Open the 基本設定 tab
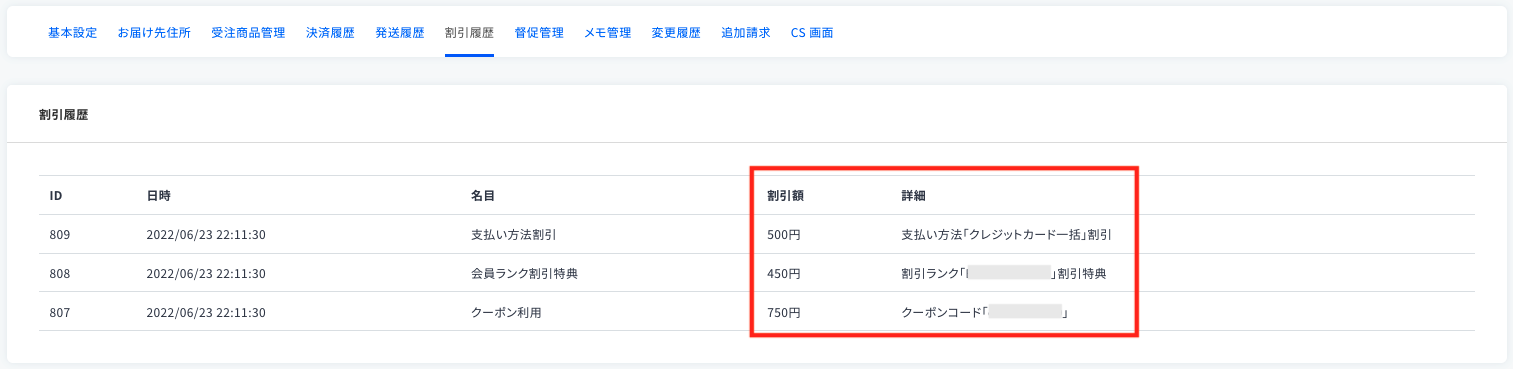The width and height of the screenshot is (1513, 369). (x=73, y=33)
